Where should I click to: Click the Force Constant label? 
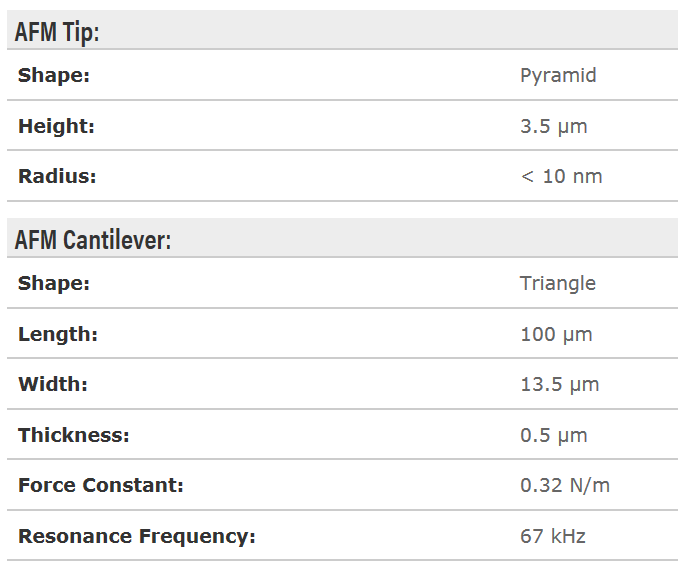click(x=101, y=485)
